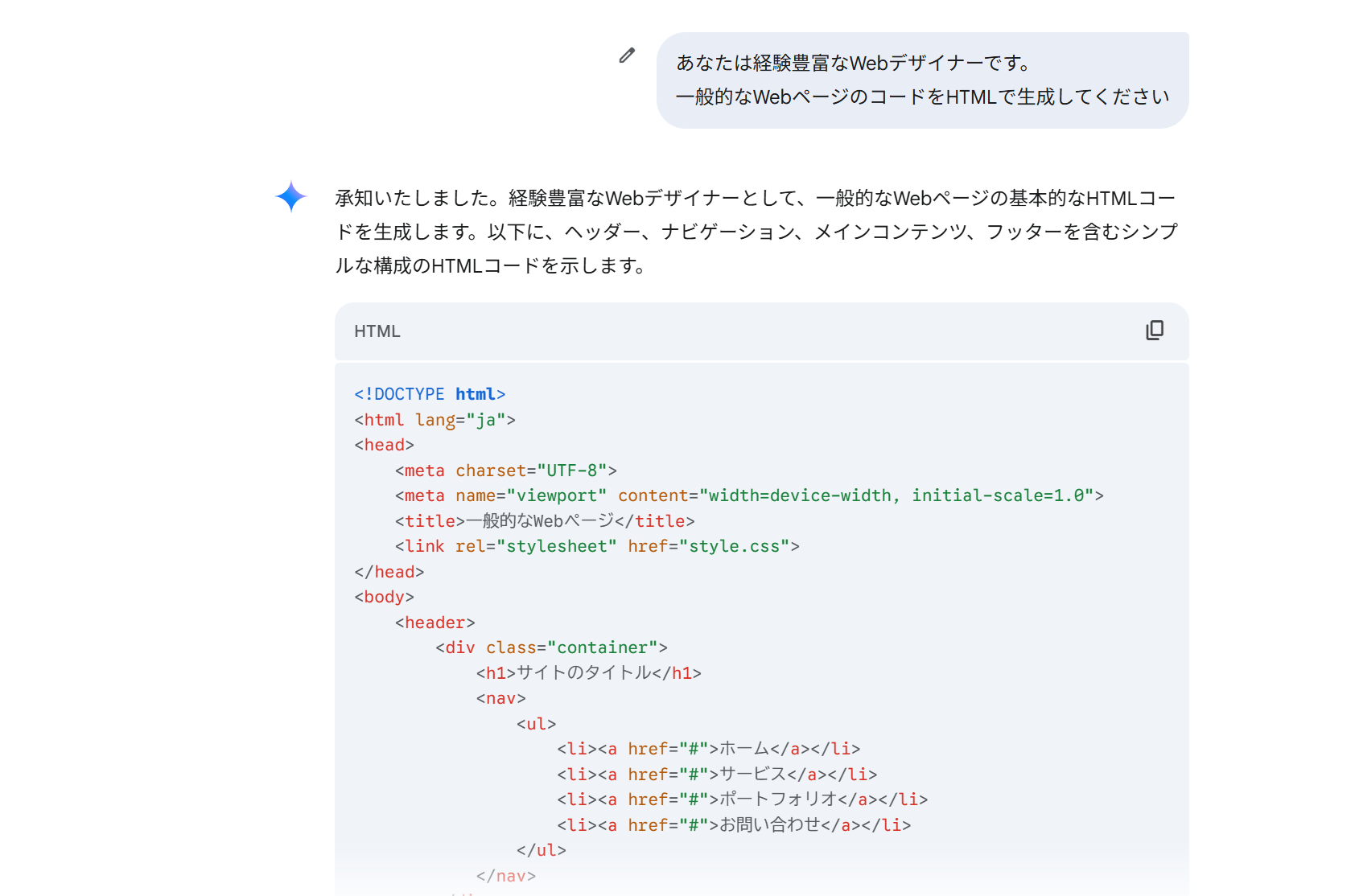Click the HTML code block label
The height and width of the screenshot is (896, 1355).
[377, 331]
